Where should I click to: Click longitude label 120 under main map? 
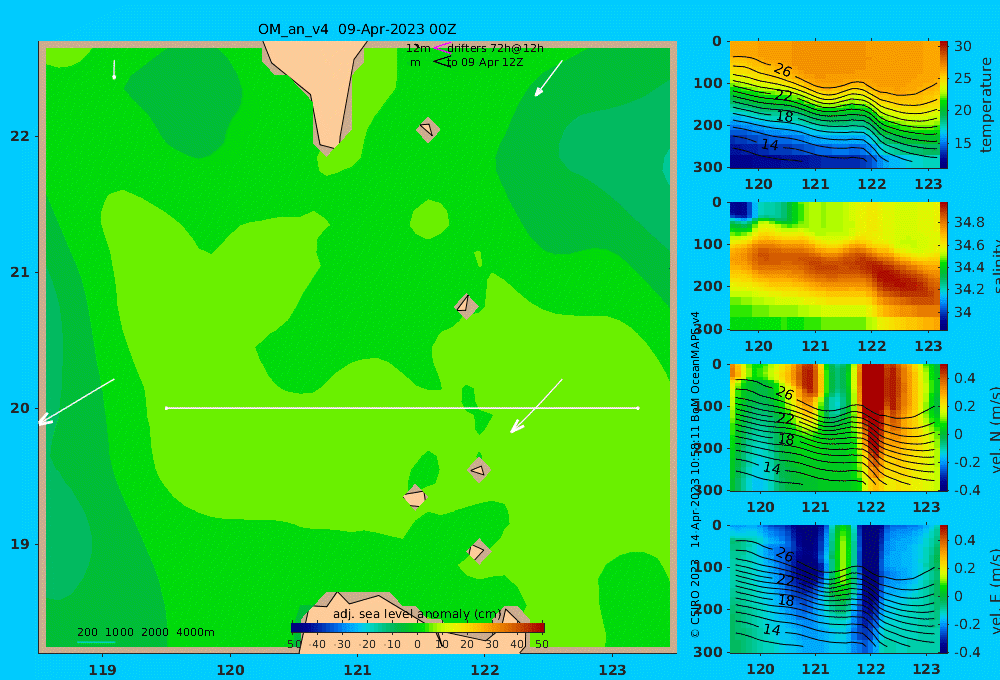(230, 670)
